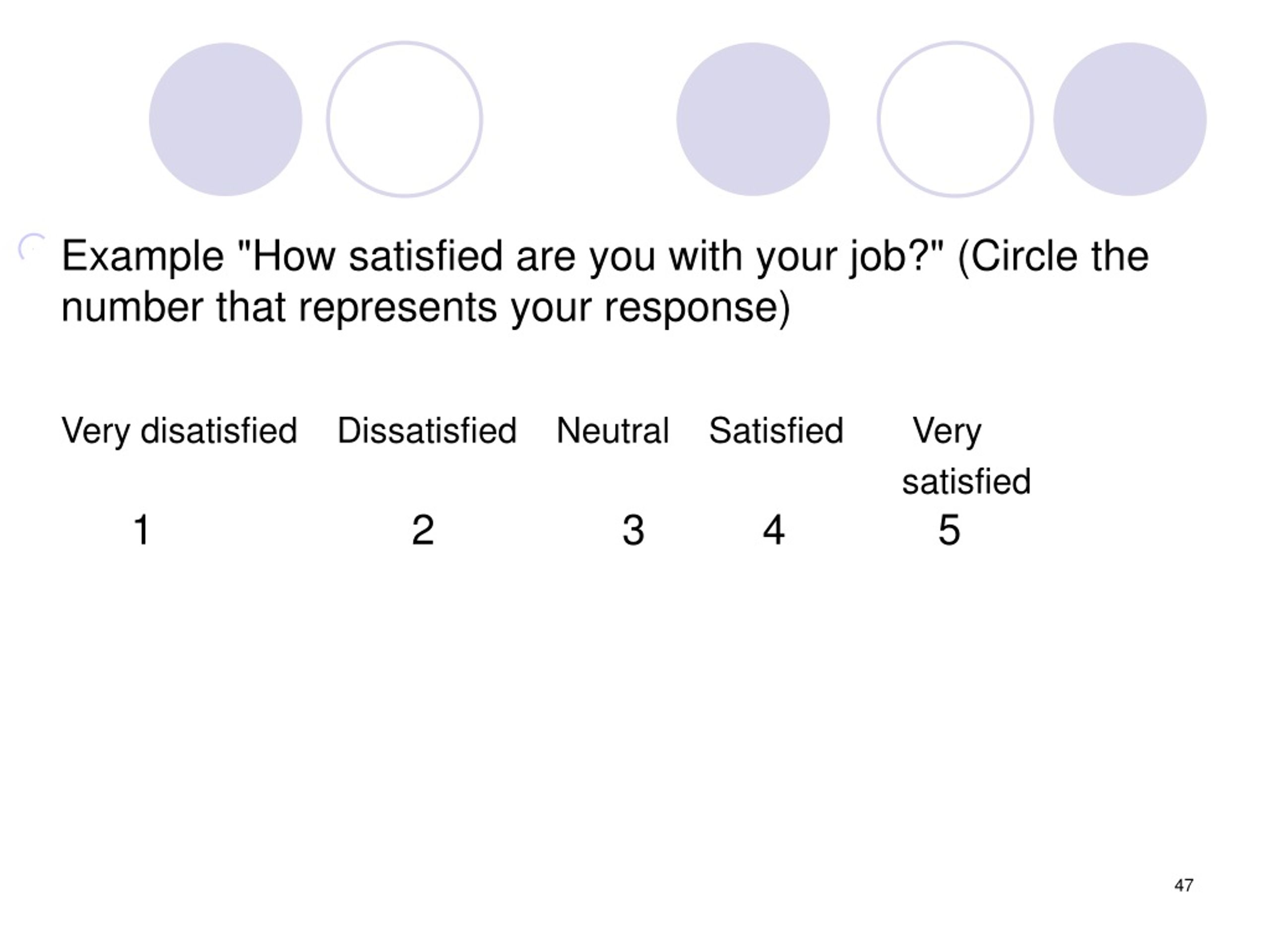This screenshot has width=1270, height=952.
Task: Click the Neutral label
Action: pos(613,430)
